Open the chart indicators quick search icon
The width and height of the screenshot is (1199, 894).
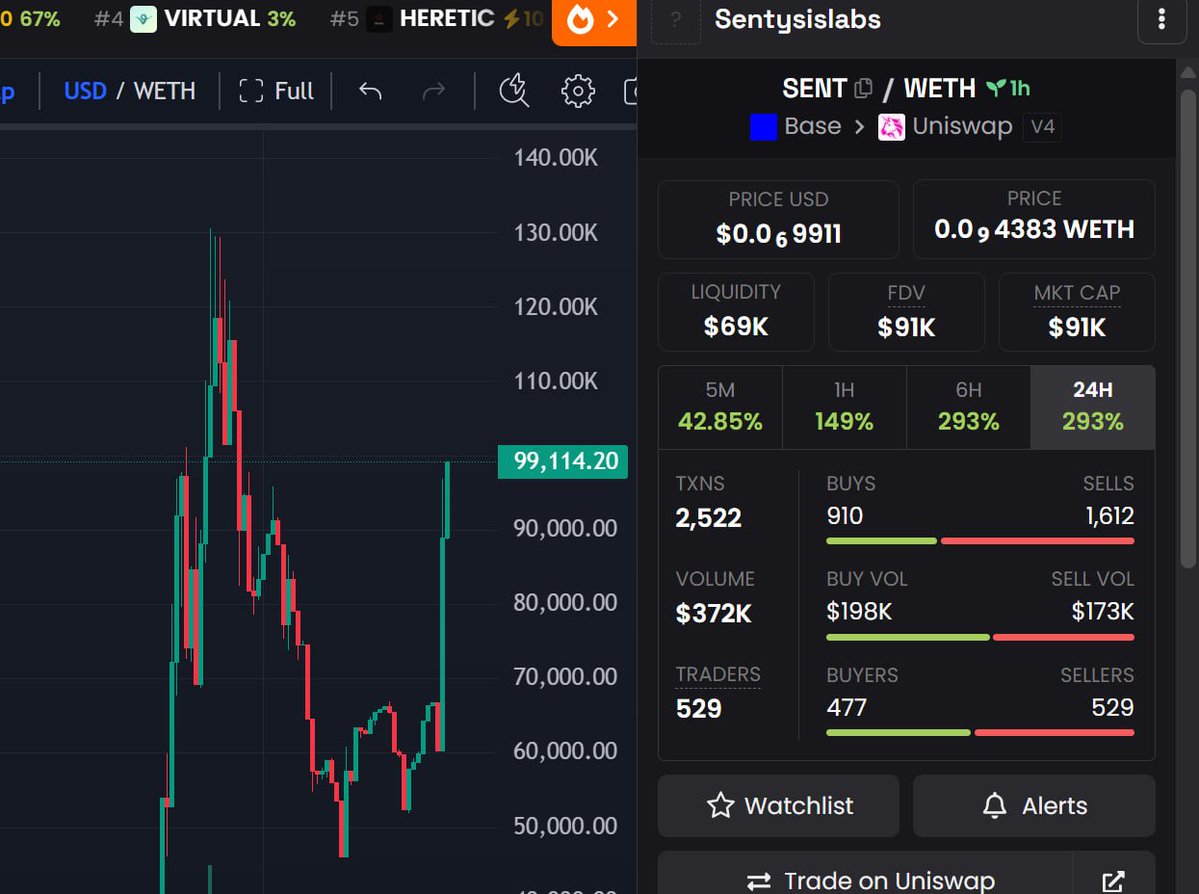[514, 90]
